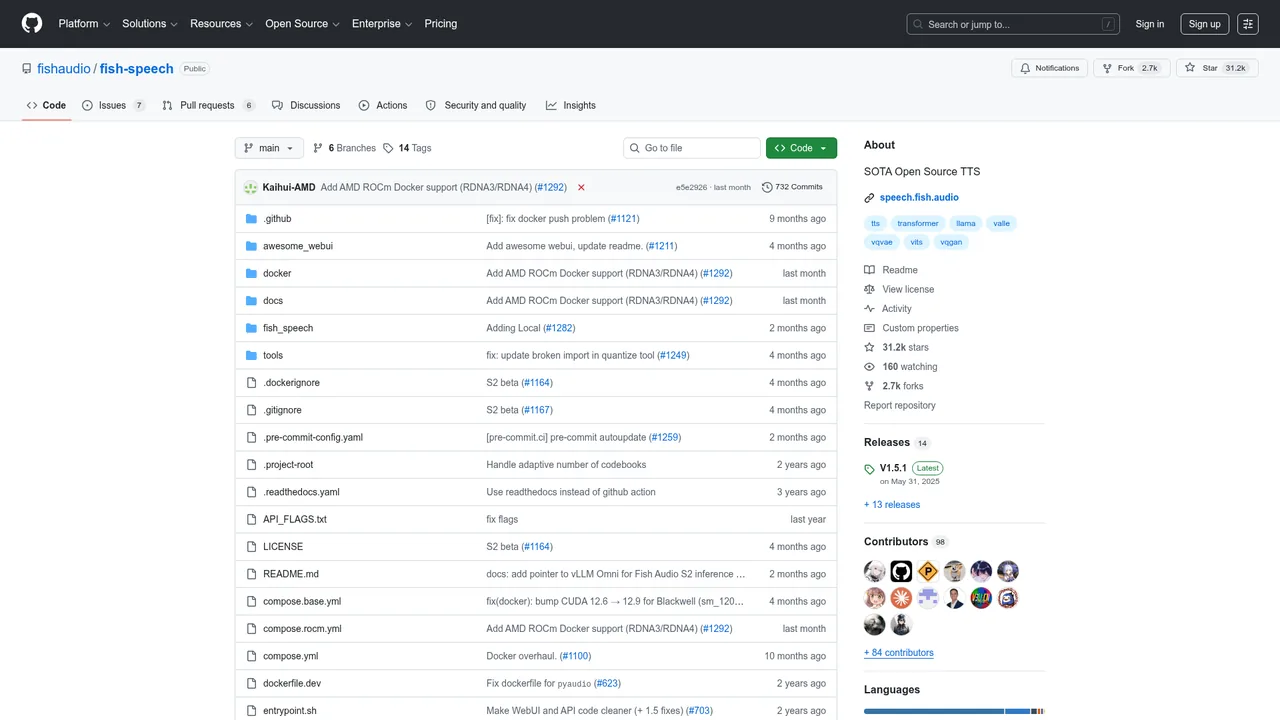
Task: Switch to the Insights tab
Action: pyautogui.click(x=571, y=105)
